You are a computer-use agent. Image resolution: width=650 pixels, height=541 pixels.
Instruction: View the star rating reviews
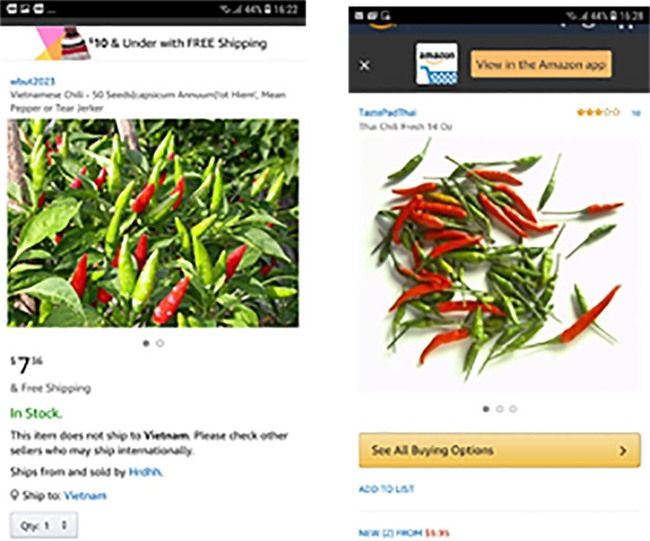597,113
